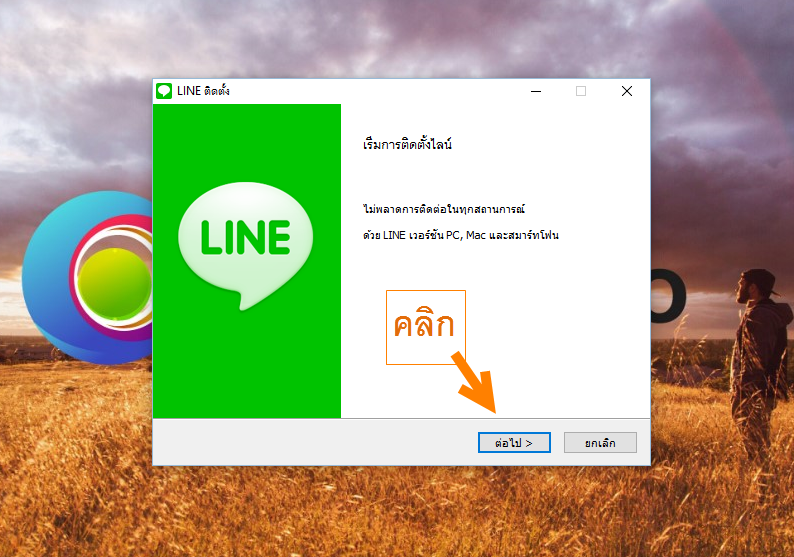The image size is (794, 557).
Task: Click text ด้วย LINE เวอร์ชัน PC, Mac และสมาร์ทโฟน
Action: click(x=461, y=235)
